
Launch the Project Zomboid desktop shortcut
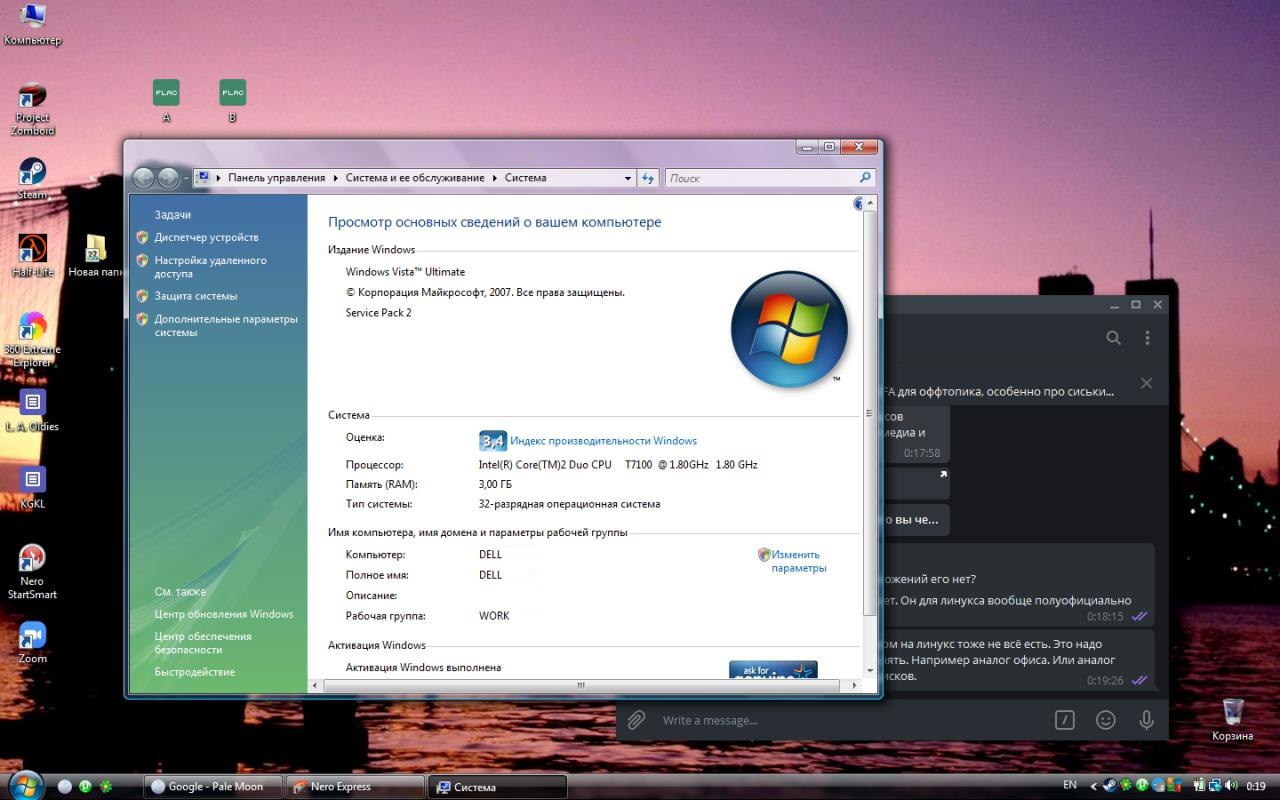pos(32,108)
